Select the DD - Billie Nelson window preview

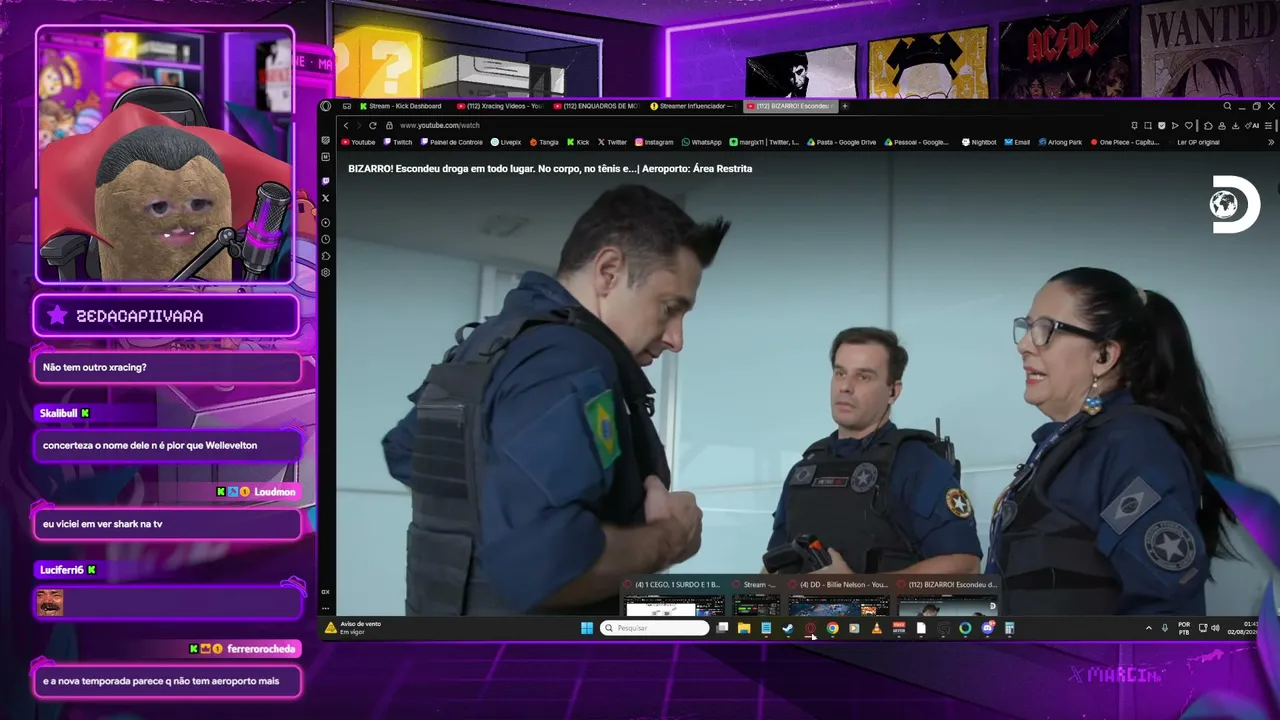(x=838, y=598)
